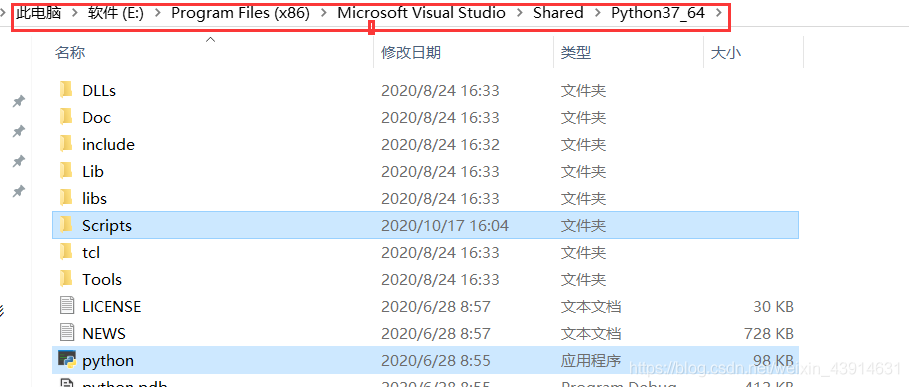The width and height of the screenshot is (909, 387).
Task: Select the Lib folder icon
Action: pyautogui.click(x=66, y=171)
